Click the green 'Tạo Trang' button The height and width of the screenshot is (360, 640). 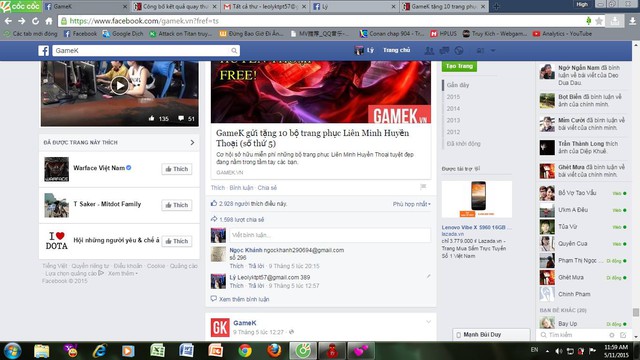pyautogui.click(x=459, y=66)
